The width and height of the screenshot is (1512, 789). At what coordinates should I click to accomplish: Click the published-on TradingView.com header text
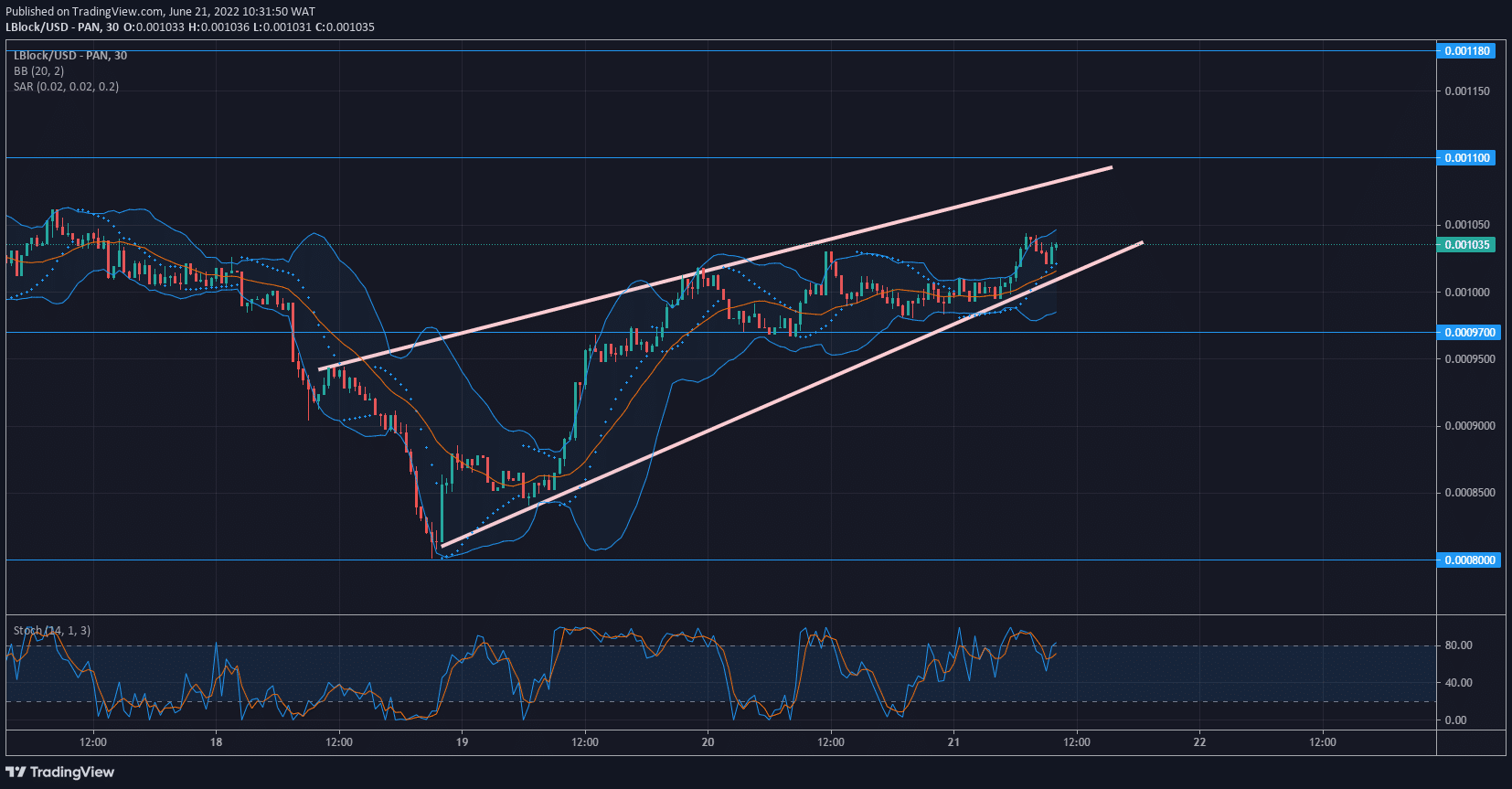click(160, 12)
